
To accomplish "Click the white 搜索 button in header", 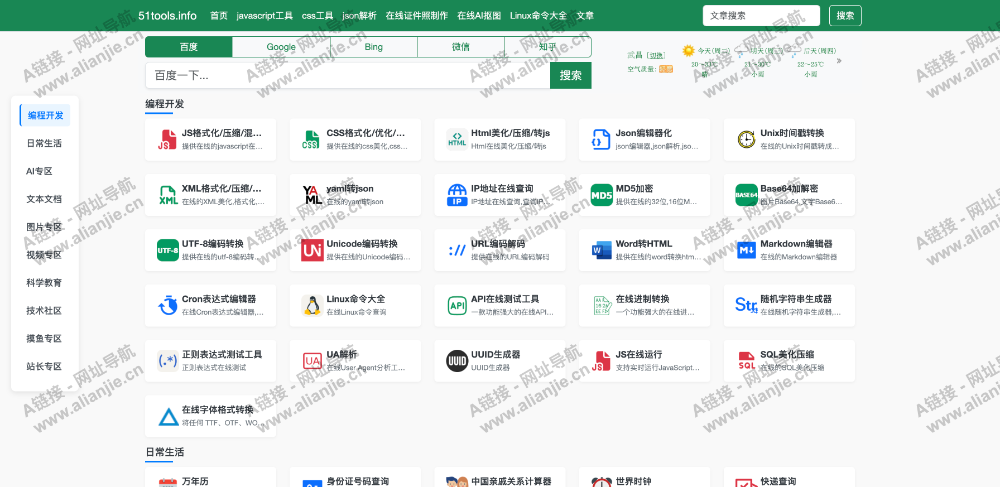I will tap(845, 15).
